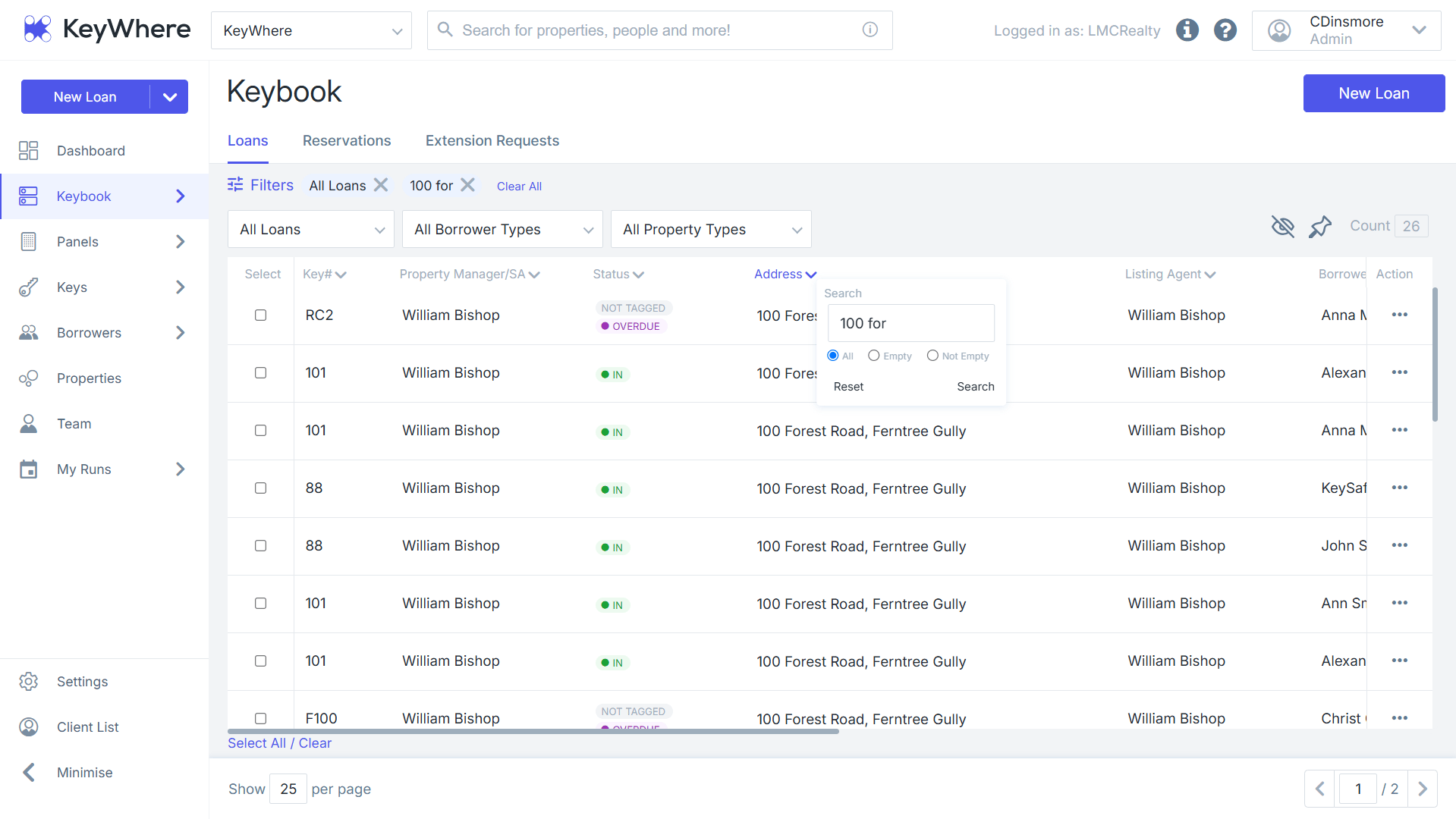Open the All Borrower Types dropdown
Screen dimensions: 1456x819
pos(502,229)
